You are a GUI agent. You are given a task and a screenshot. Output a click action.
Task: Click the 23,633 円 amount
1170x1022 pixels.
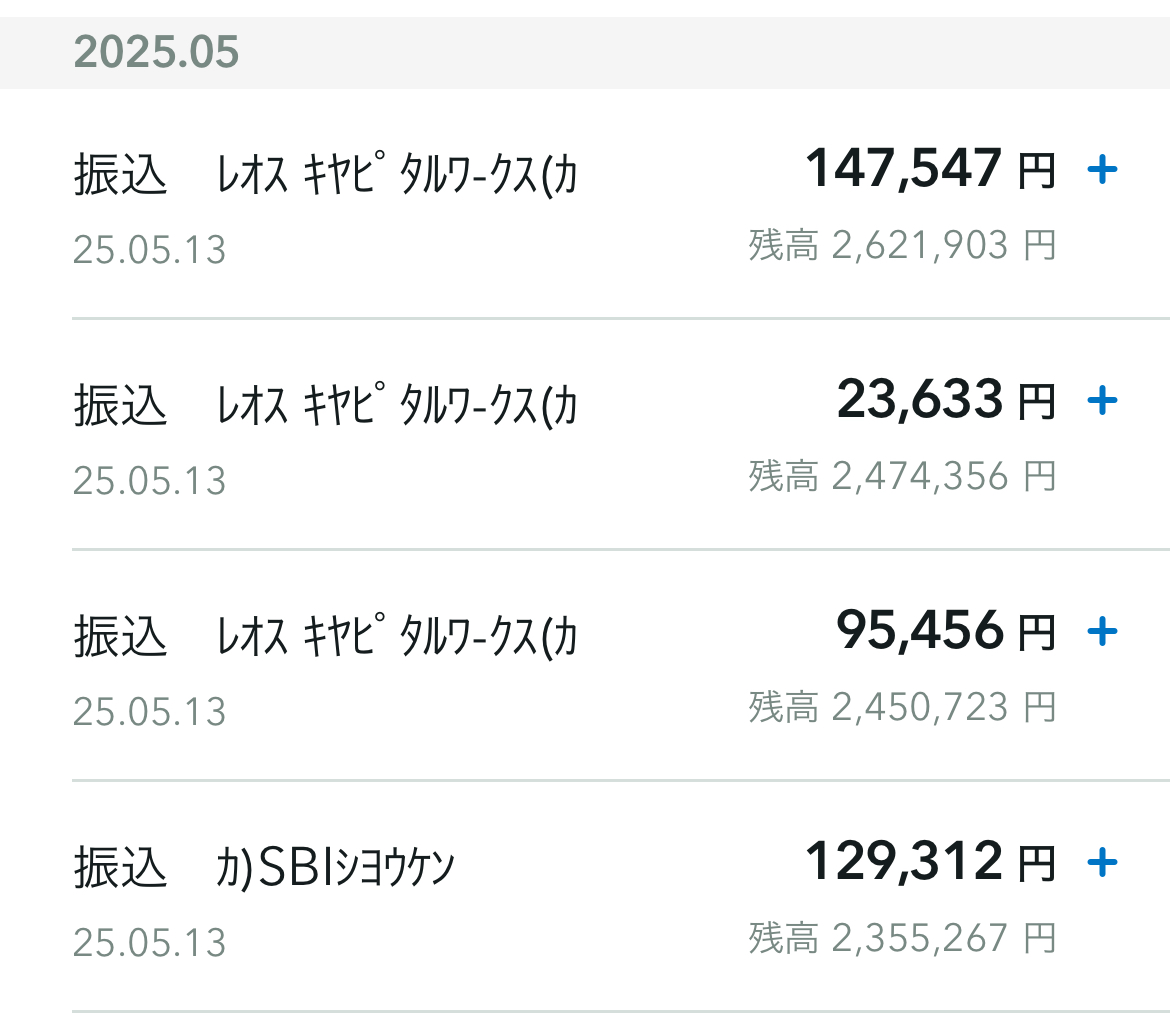tap(946, 400)
